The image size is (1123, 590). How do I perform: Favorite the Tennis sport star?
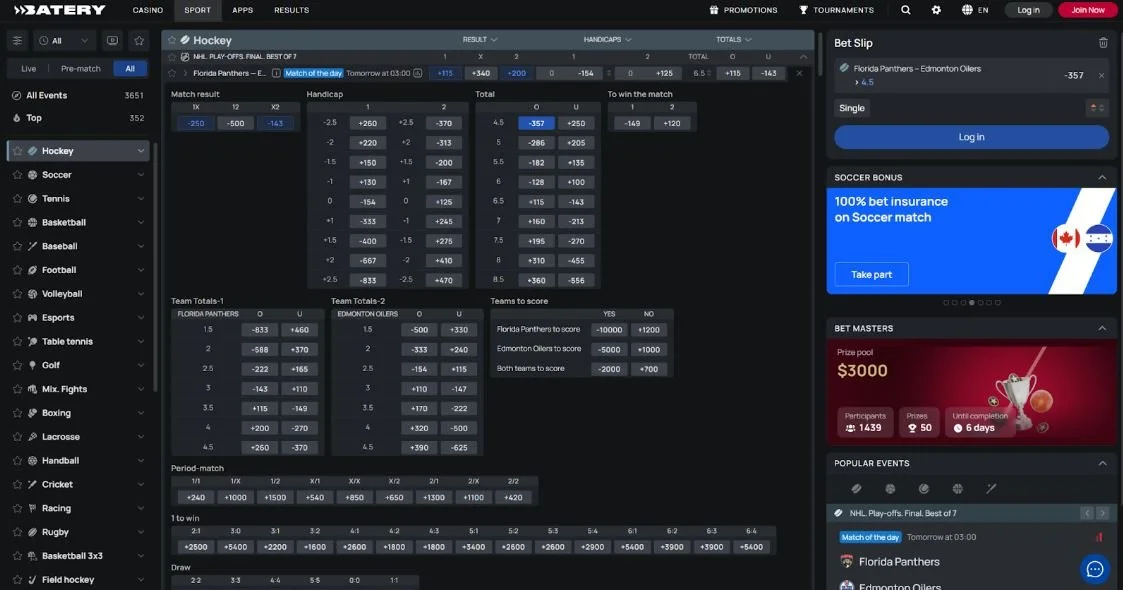tap(17, 198)
